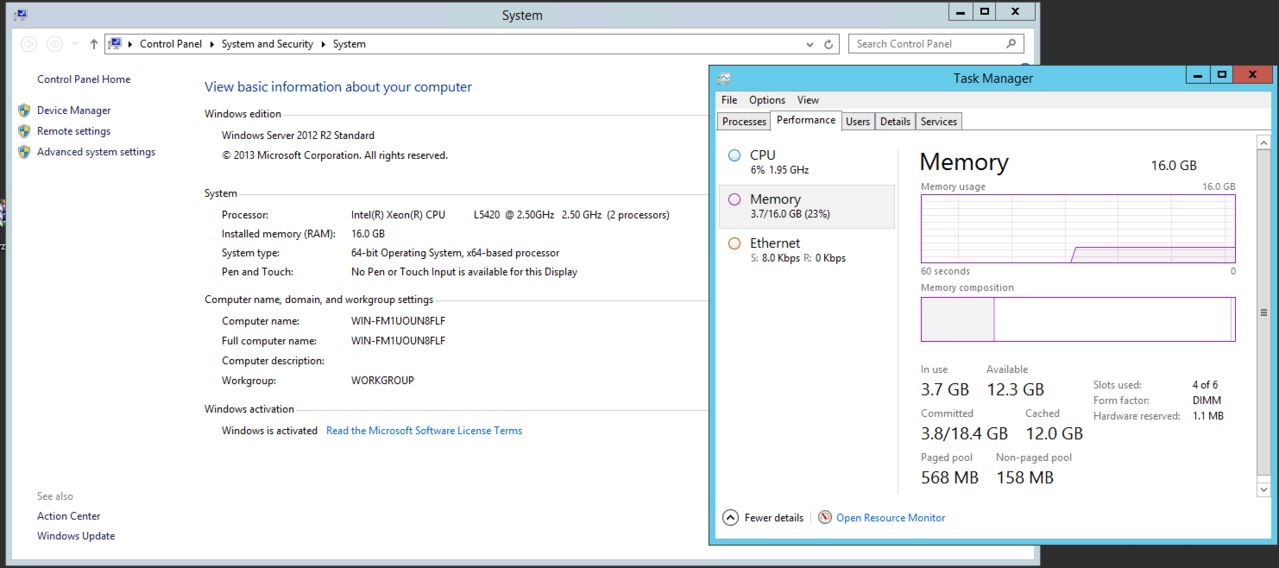Click the Task Manager vertical scrollbar thumb
Screen dimensions: 1279x568
[x=1264, y=313]
